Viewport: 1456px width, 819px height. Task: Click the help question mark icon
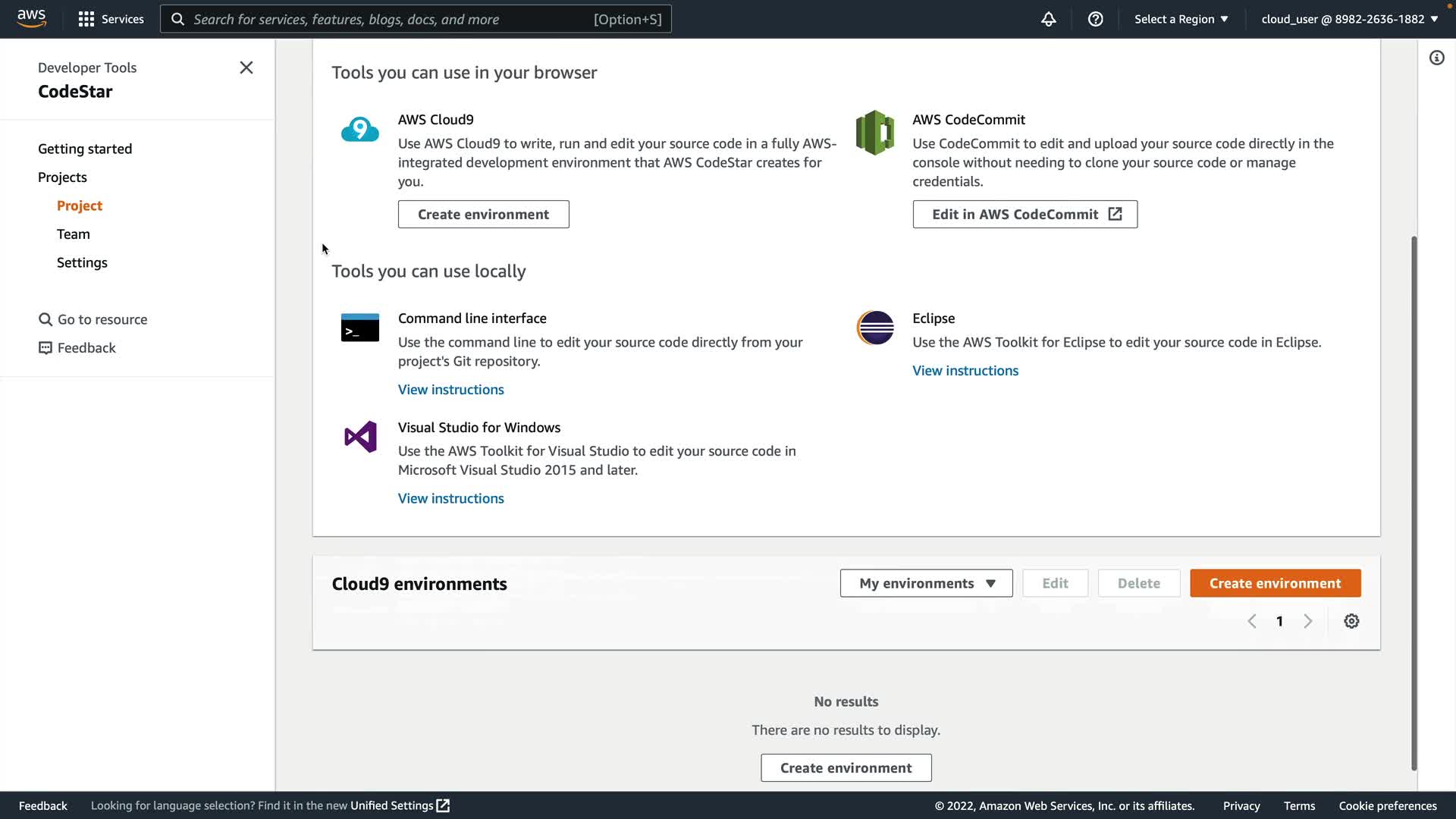click(1095, 19)
